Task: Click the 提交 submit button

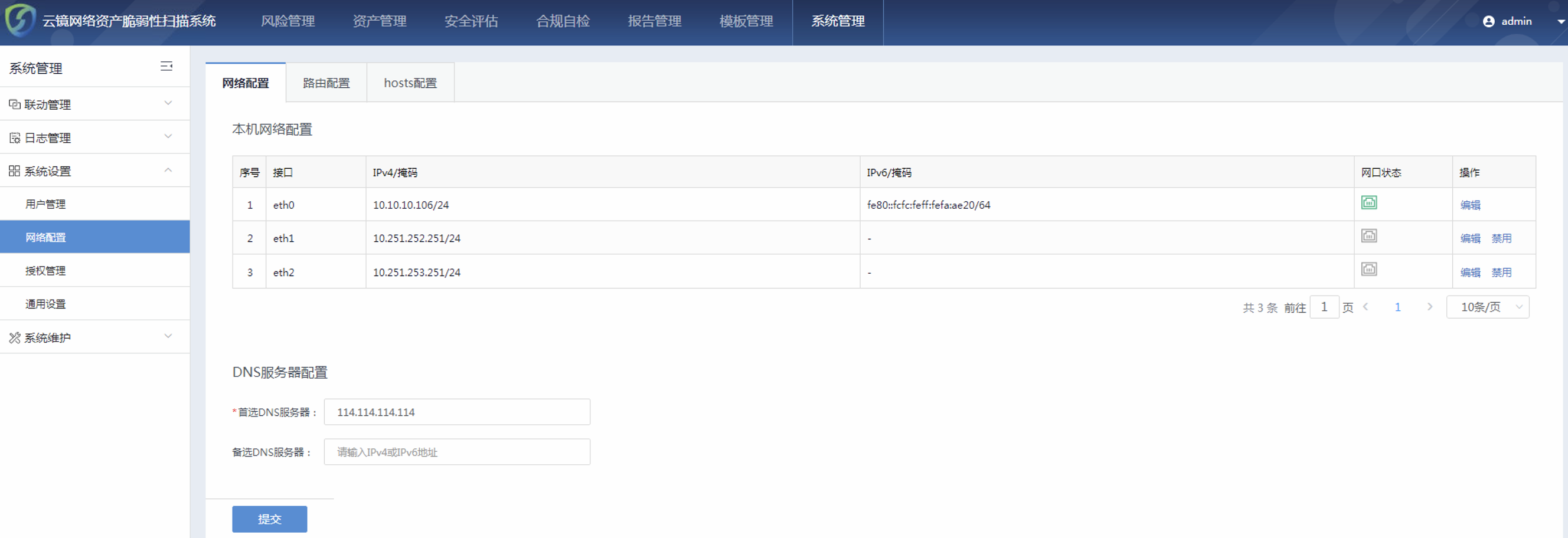Action: (270, 519)
